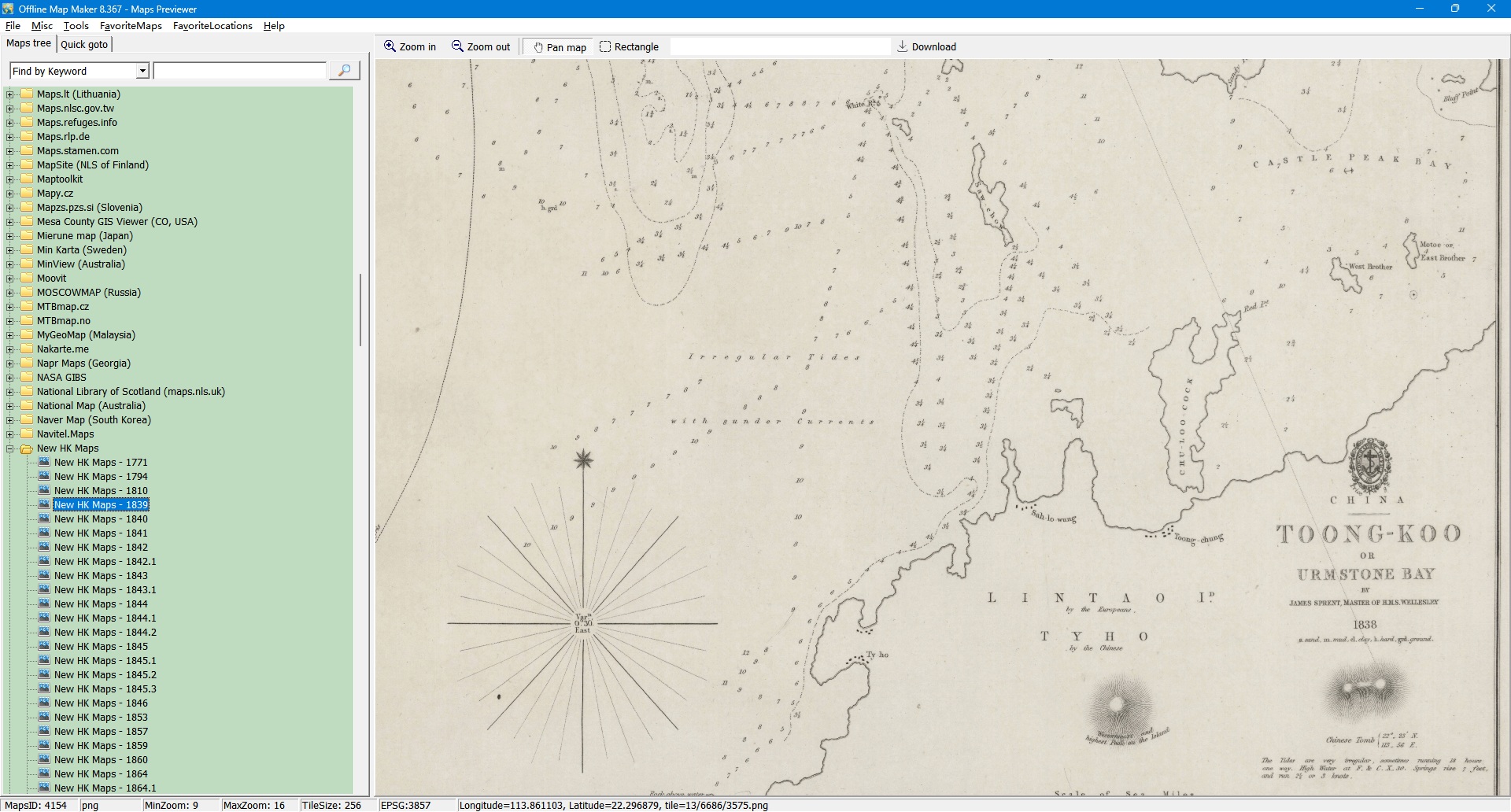Expand the Maps.stamen.com tree node
This screenshot has width=1511, height=812.
click(10, 151)
